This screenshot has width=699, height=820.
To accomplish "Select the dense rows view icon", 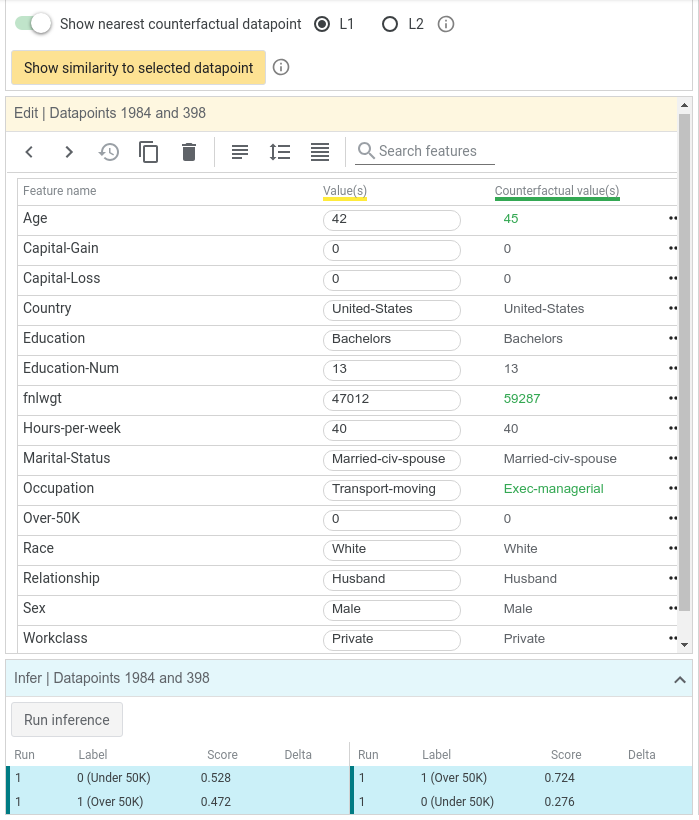I will [x=320, y=152].
